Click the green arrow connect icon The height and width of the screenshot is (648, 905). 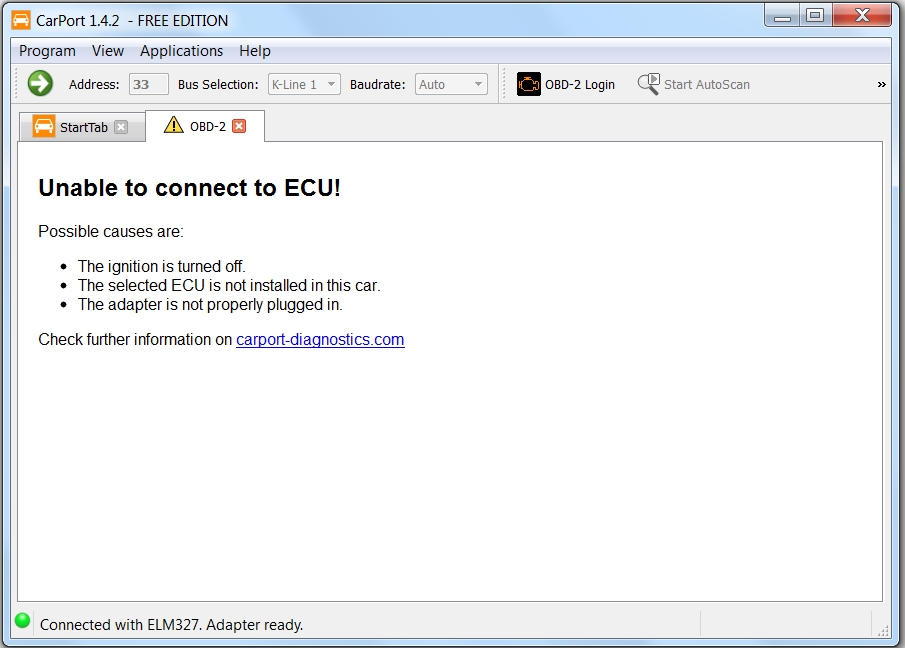point(40,84)
